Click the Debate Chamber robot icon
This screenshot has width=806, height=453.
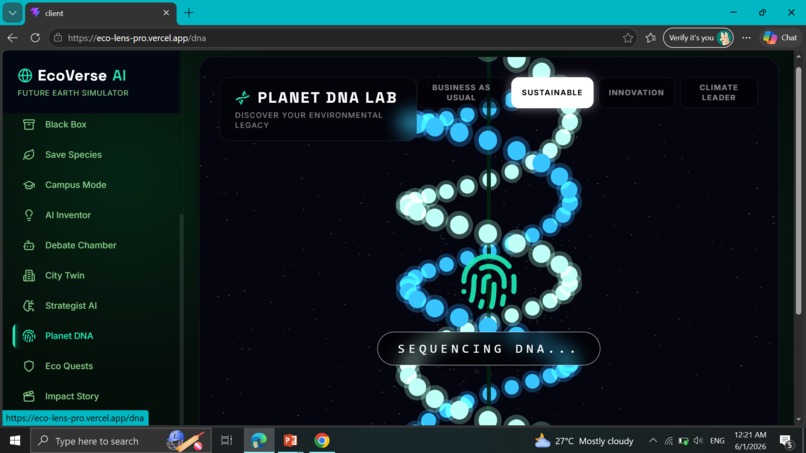pos(29,245)
